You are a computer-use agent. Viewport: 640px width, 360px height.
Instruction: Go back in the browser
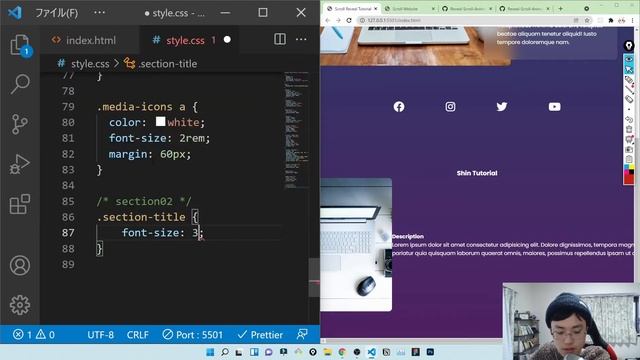coord(328,20)
